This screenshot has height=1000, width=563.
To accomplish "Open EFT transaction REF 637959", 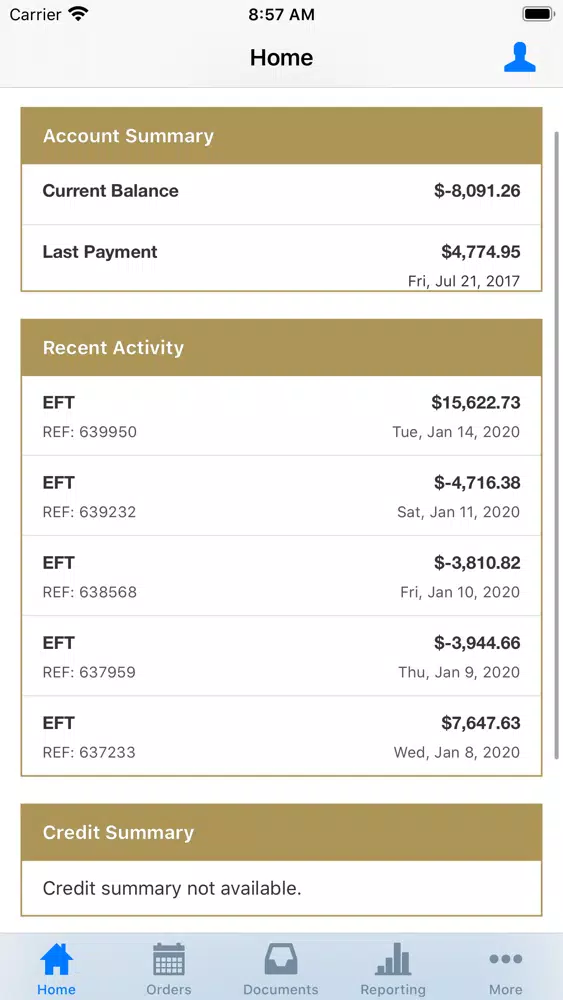I will [281, 656].
